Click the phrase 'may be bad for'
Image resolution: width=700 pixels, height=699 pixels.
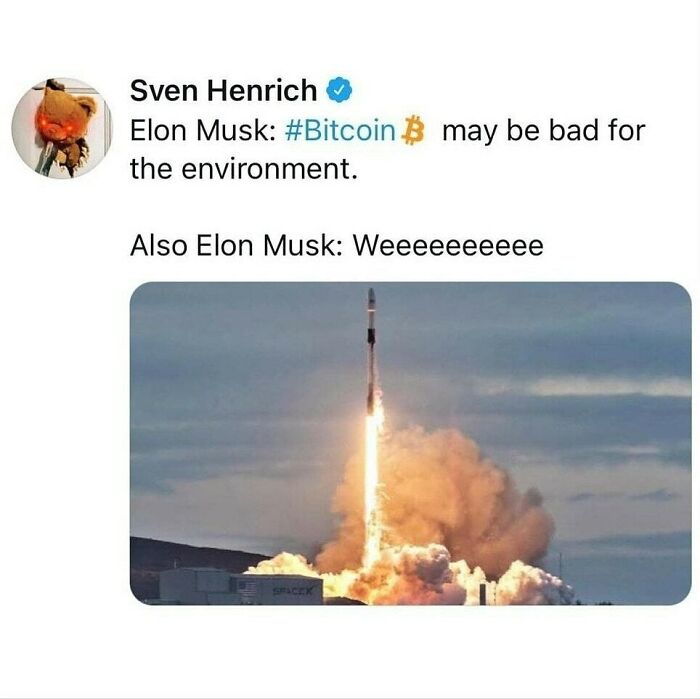(544, 131)
